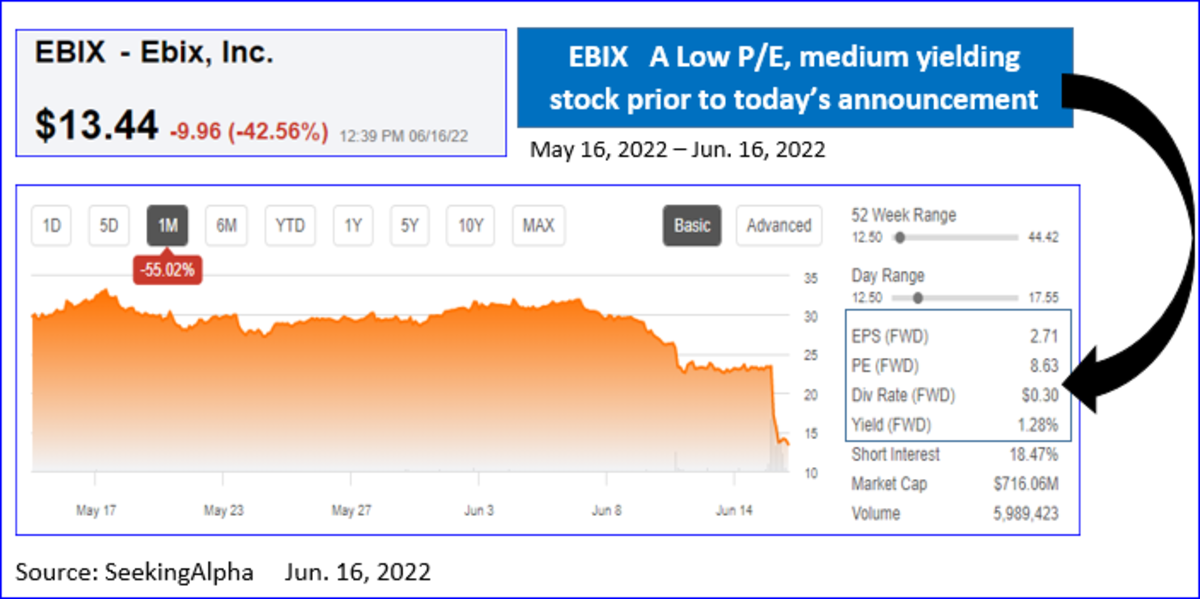Select the EPS (FWD) 2.71 value
The width and height of the screenshot is (1200, 599).
coord(1047,337)
